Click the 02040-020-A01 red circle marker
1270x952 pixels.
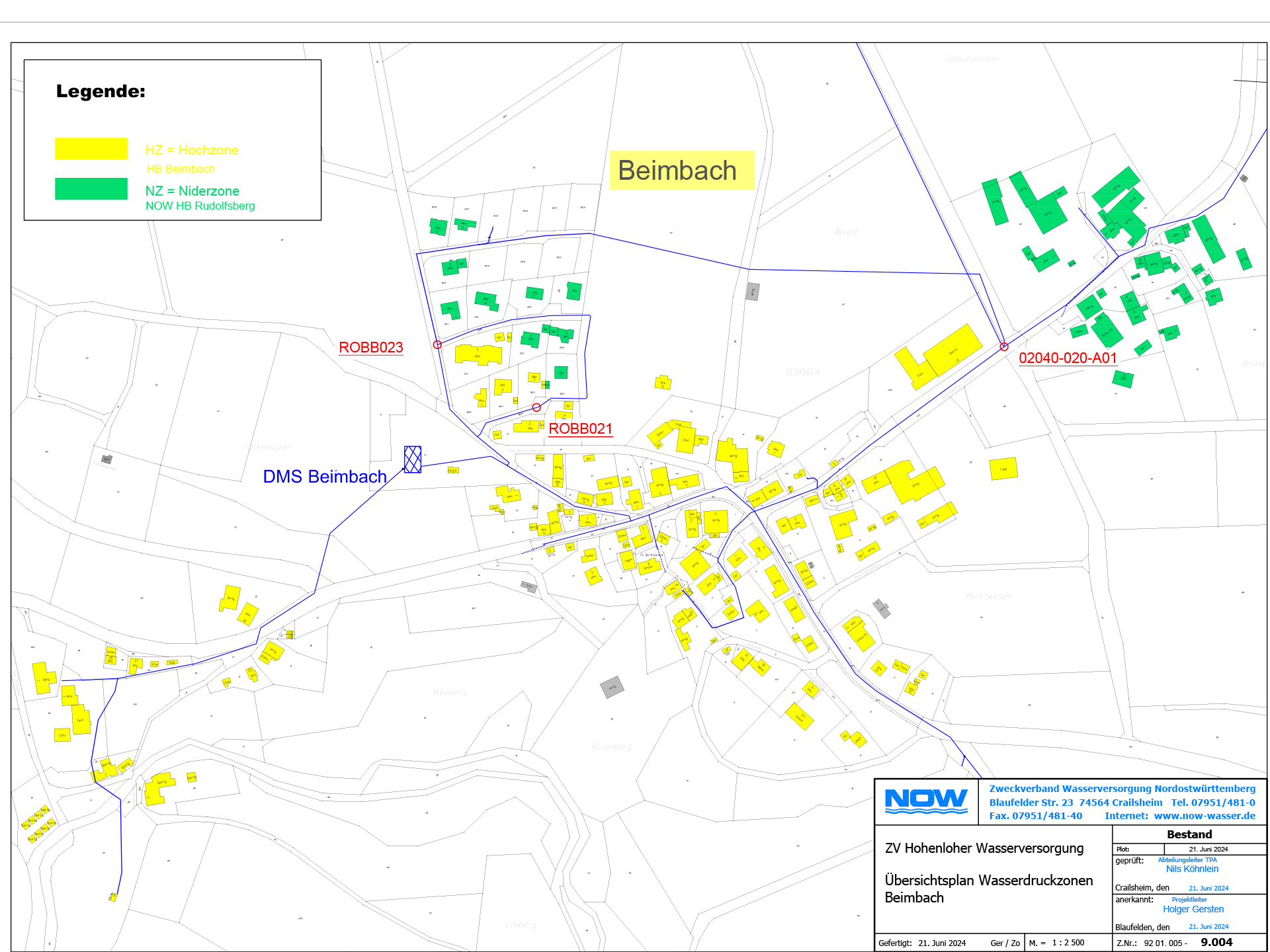point(1004,346)
